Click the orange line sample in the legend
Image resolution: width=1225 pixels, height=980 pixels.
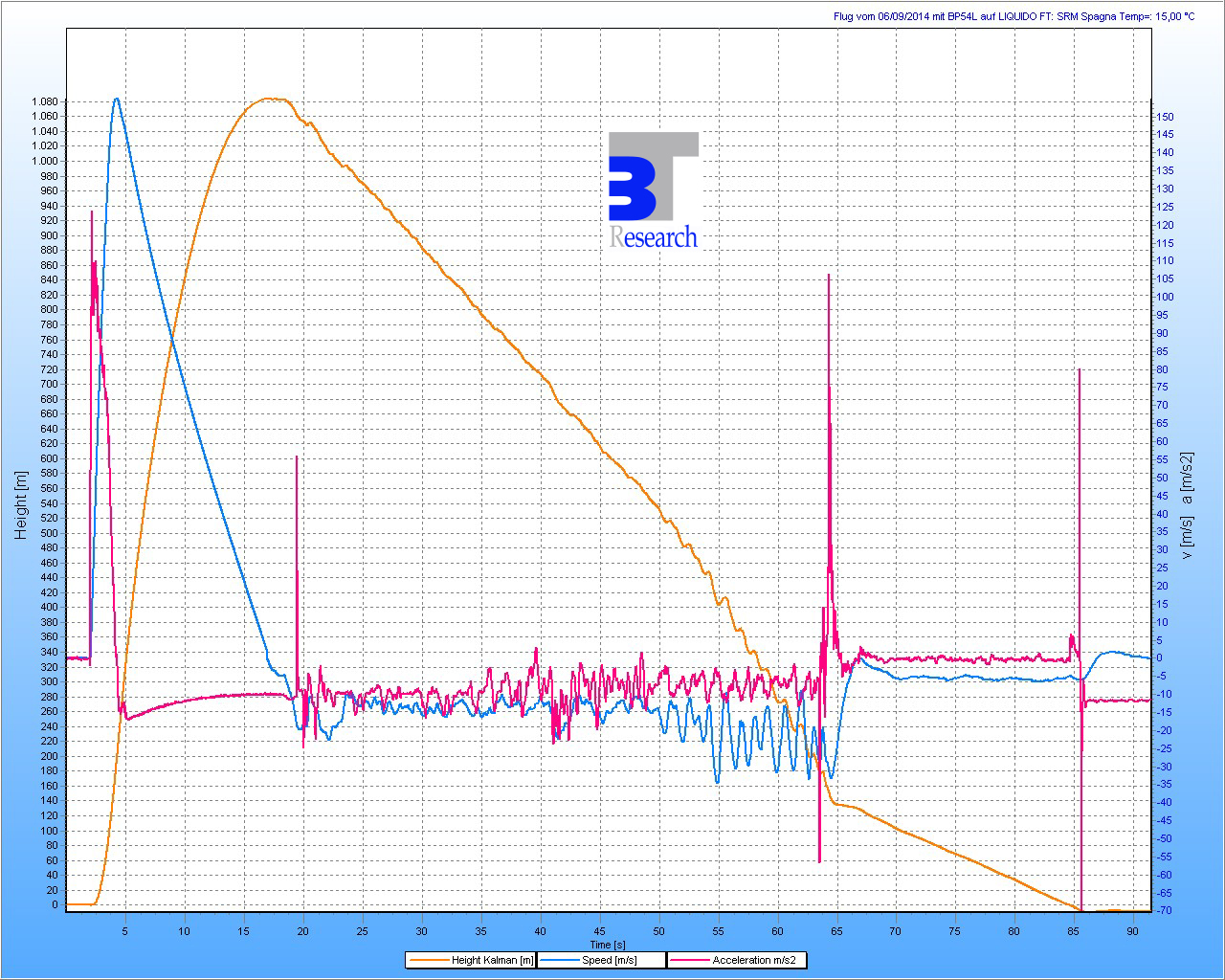[x=428, y=960]
